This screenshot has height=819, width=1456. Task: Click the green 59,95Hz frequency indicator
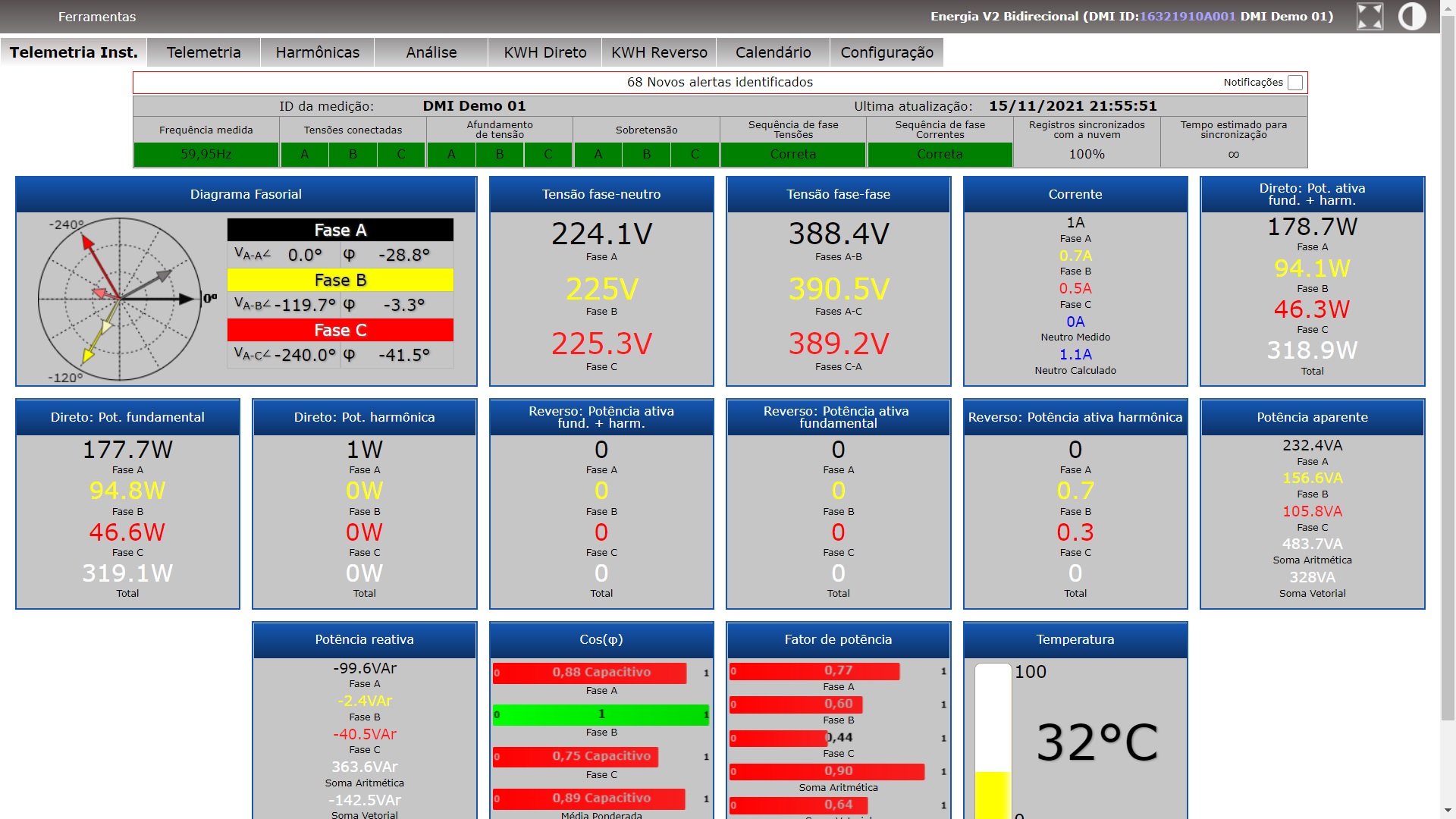coord(206,154)
